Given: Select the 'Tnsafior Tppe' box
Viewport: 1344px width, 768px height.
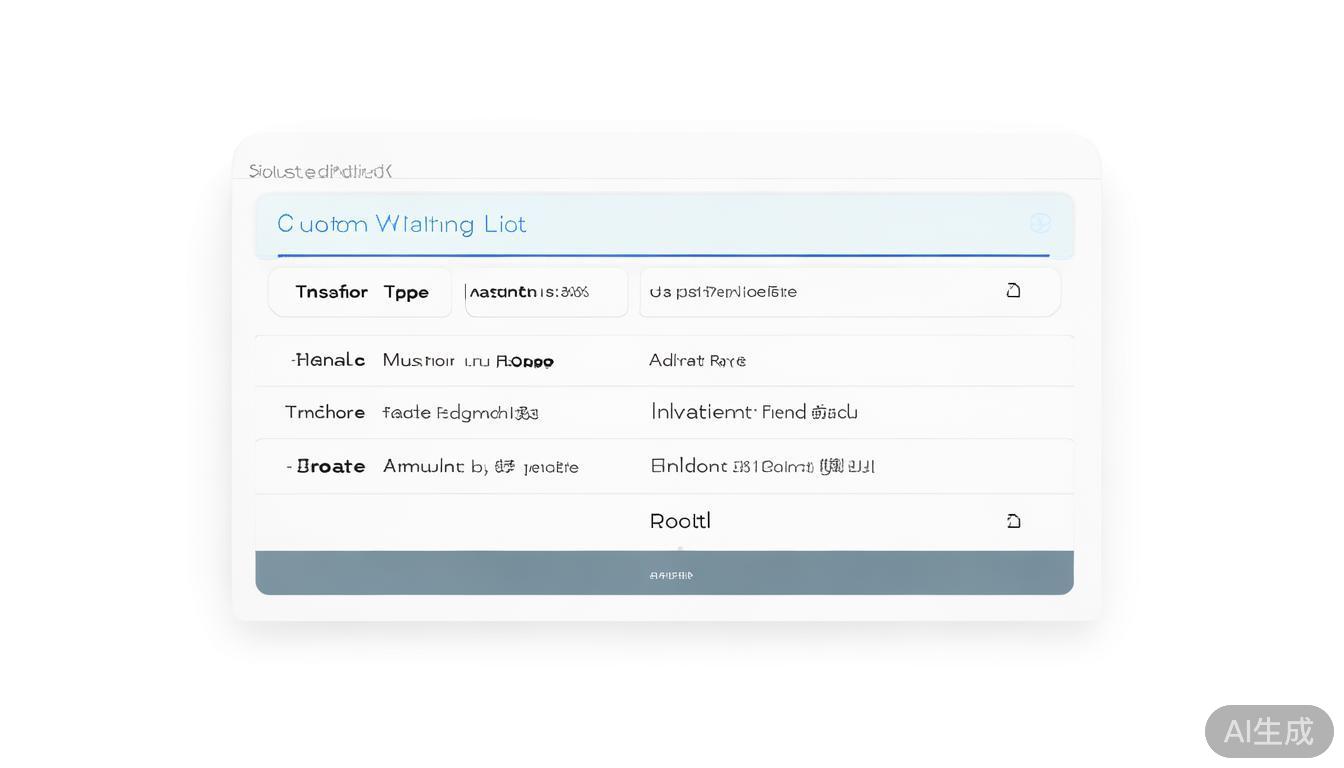Looking at the screenshot, I should tap(360, 292).
